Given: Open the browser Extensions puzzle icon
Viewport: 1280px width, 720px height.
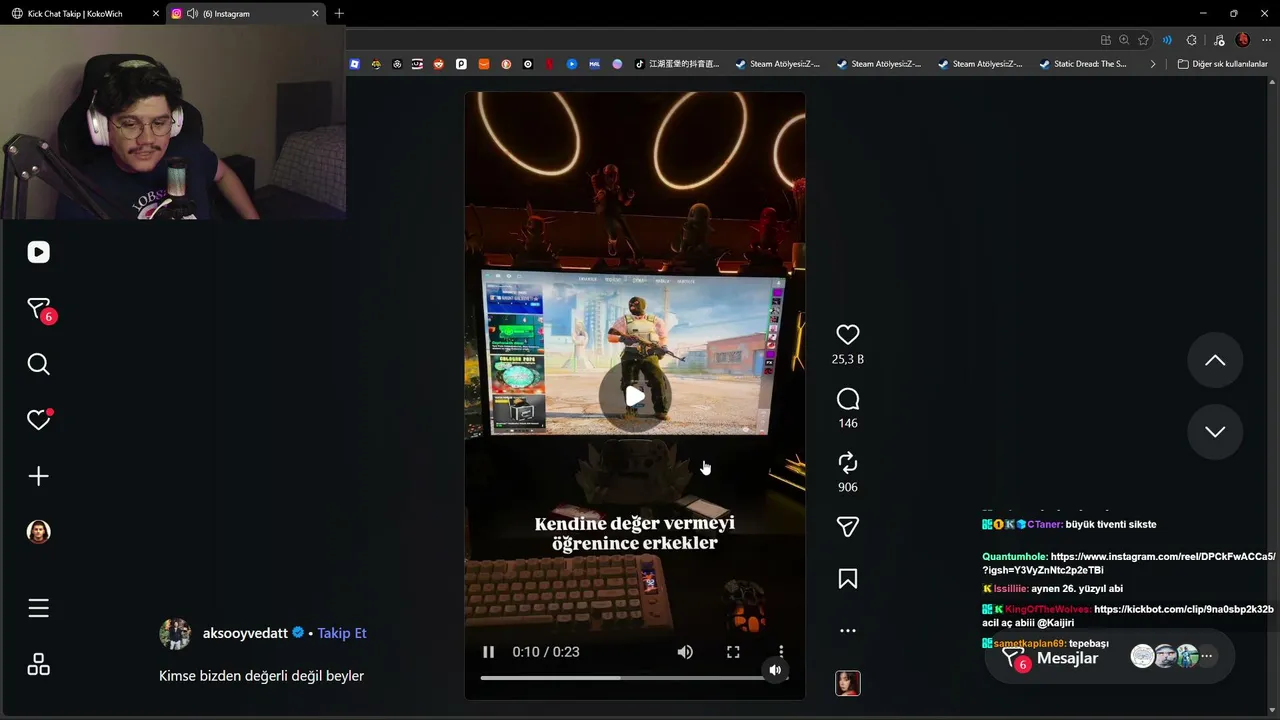Looking at the screenshot, I should tap(1191, 40).
